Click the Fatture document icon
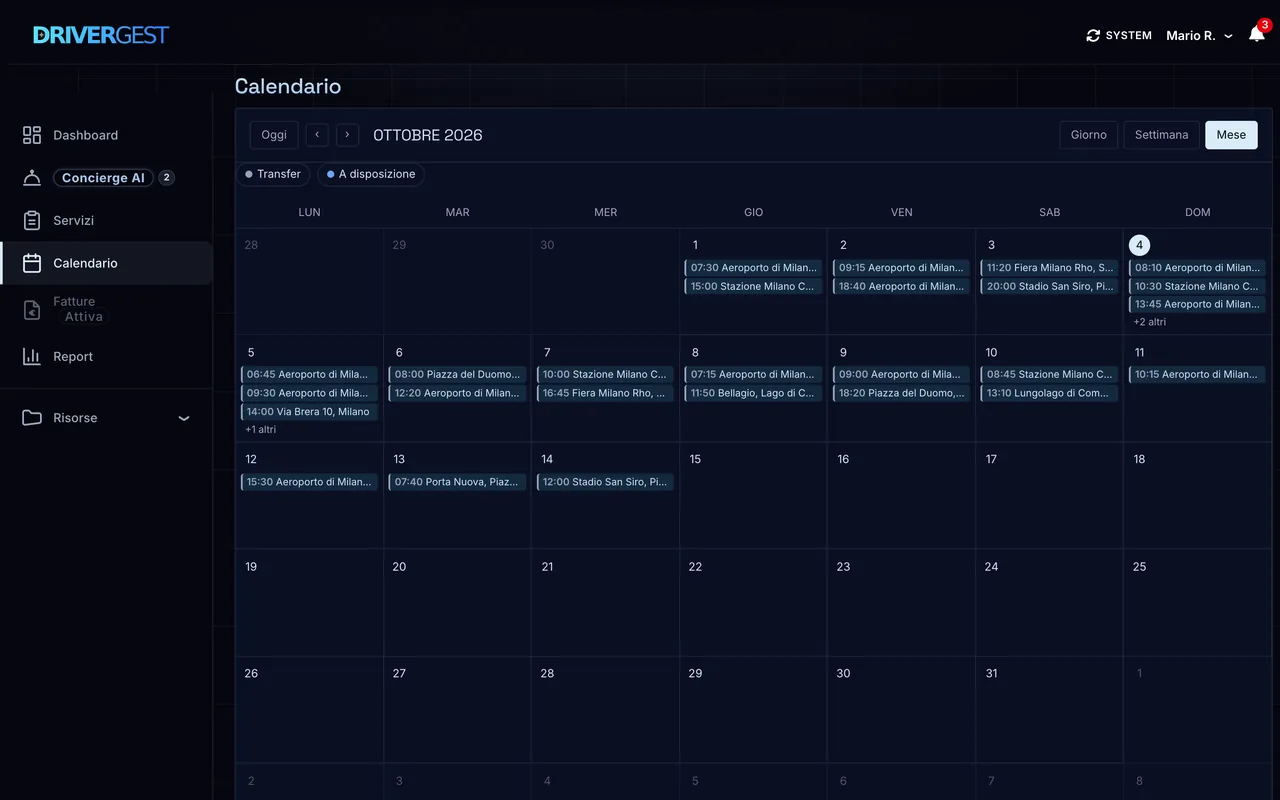This screenshot has height=800, width=1280. click(32, 310)
